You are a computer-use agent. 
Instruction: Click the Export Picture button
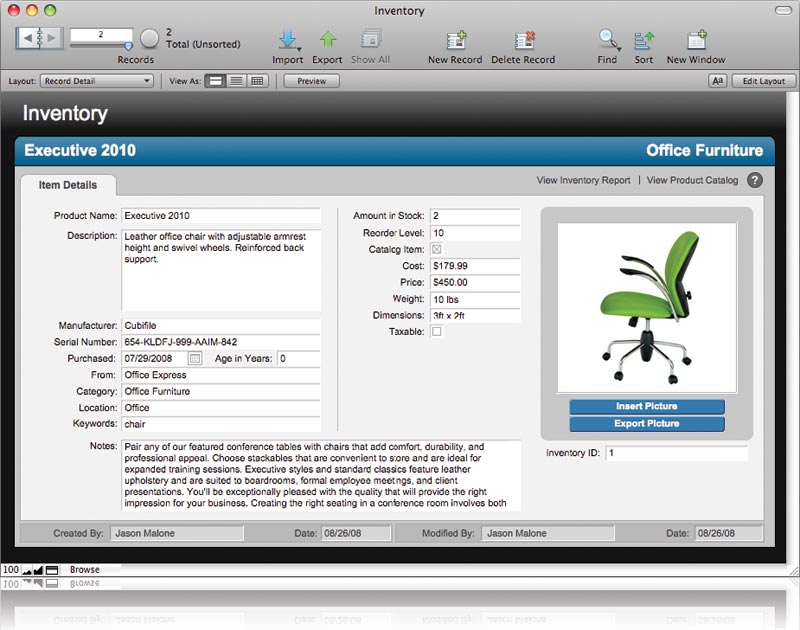point(647,424)
